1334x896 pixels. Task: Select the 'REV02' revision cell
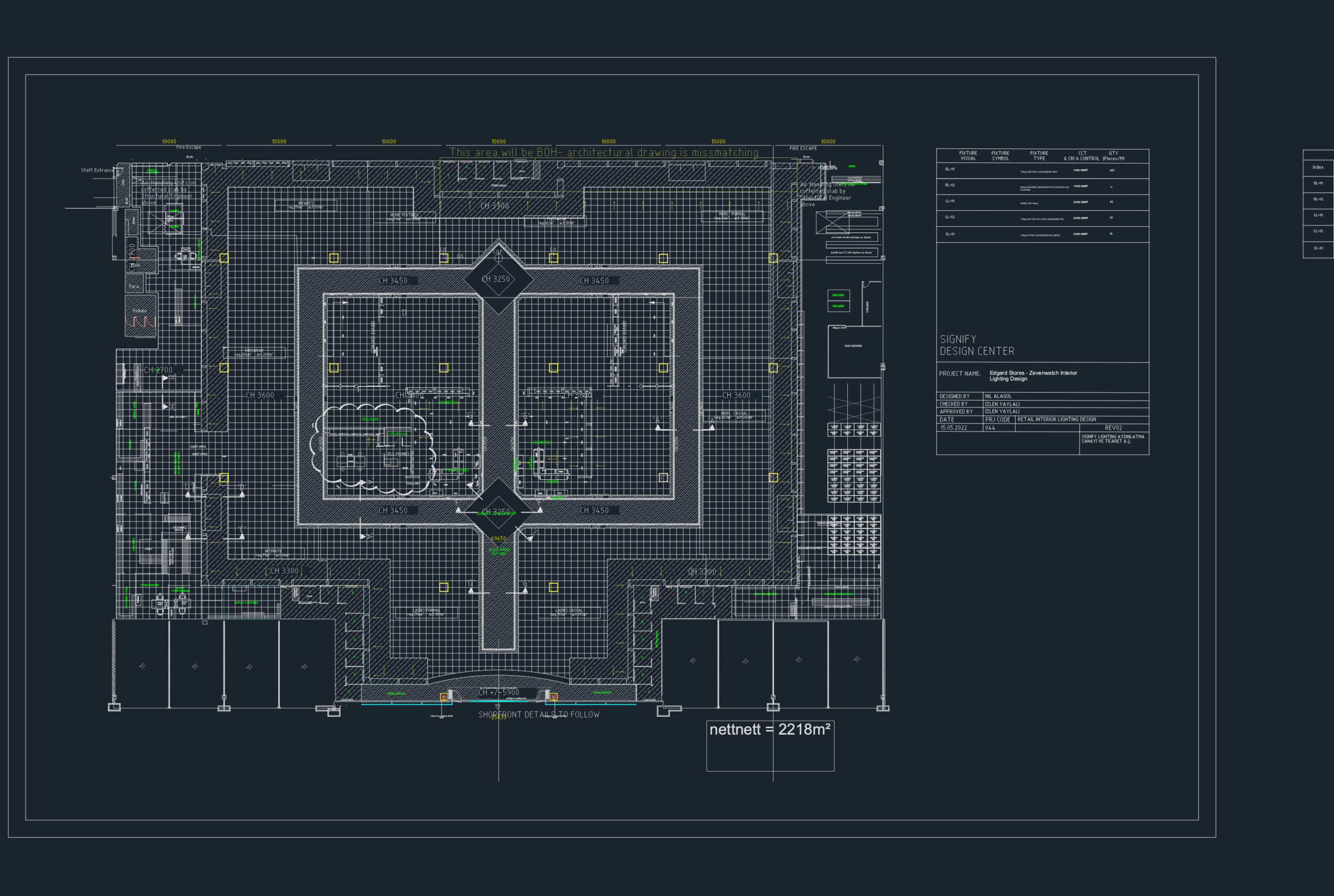(x=1114, y=428)
